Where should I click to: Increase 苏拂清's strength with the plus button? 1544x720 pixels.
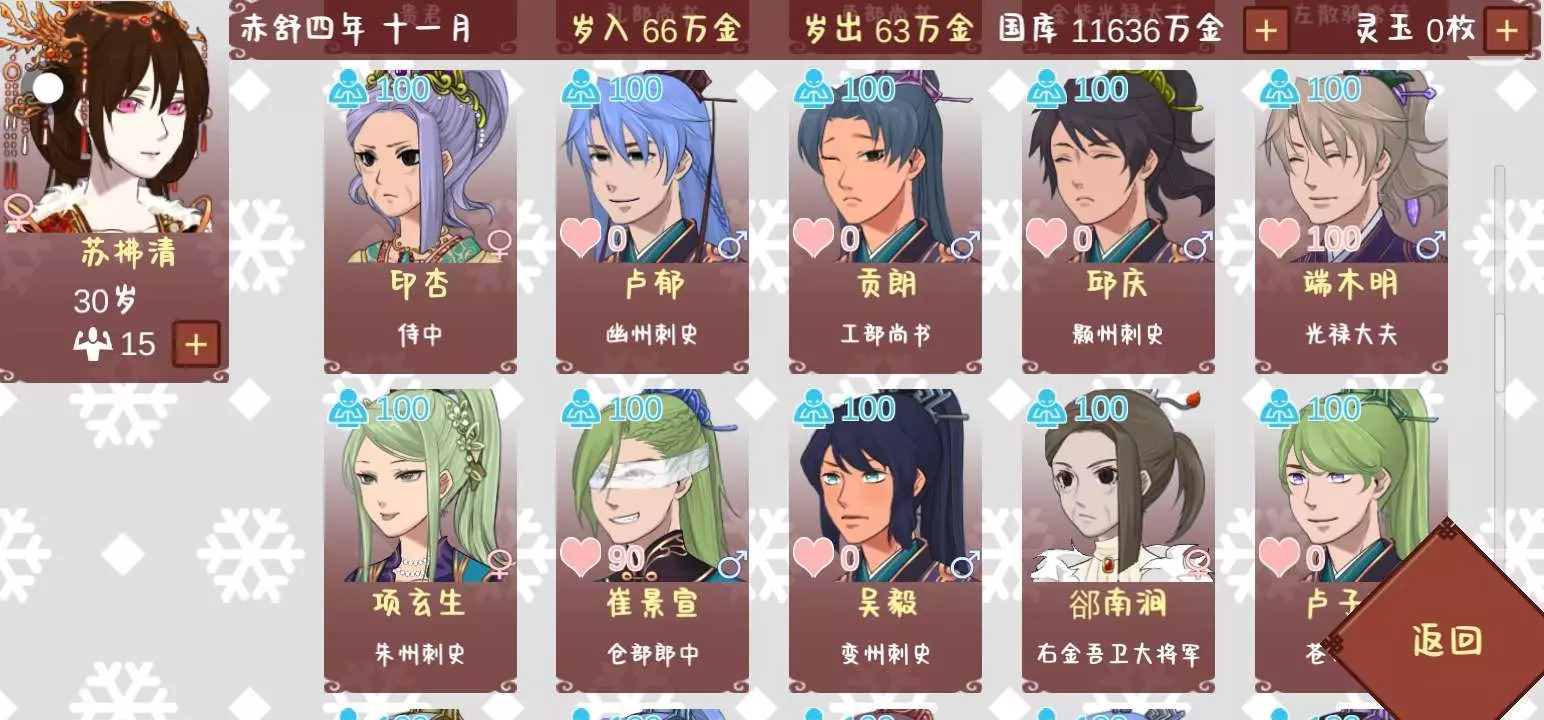click(x=196, y=345)
